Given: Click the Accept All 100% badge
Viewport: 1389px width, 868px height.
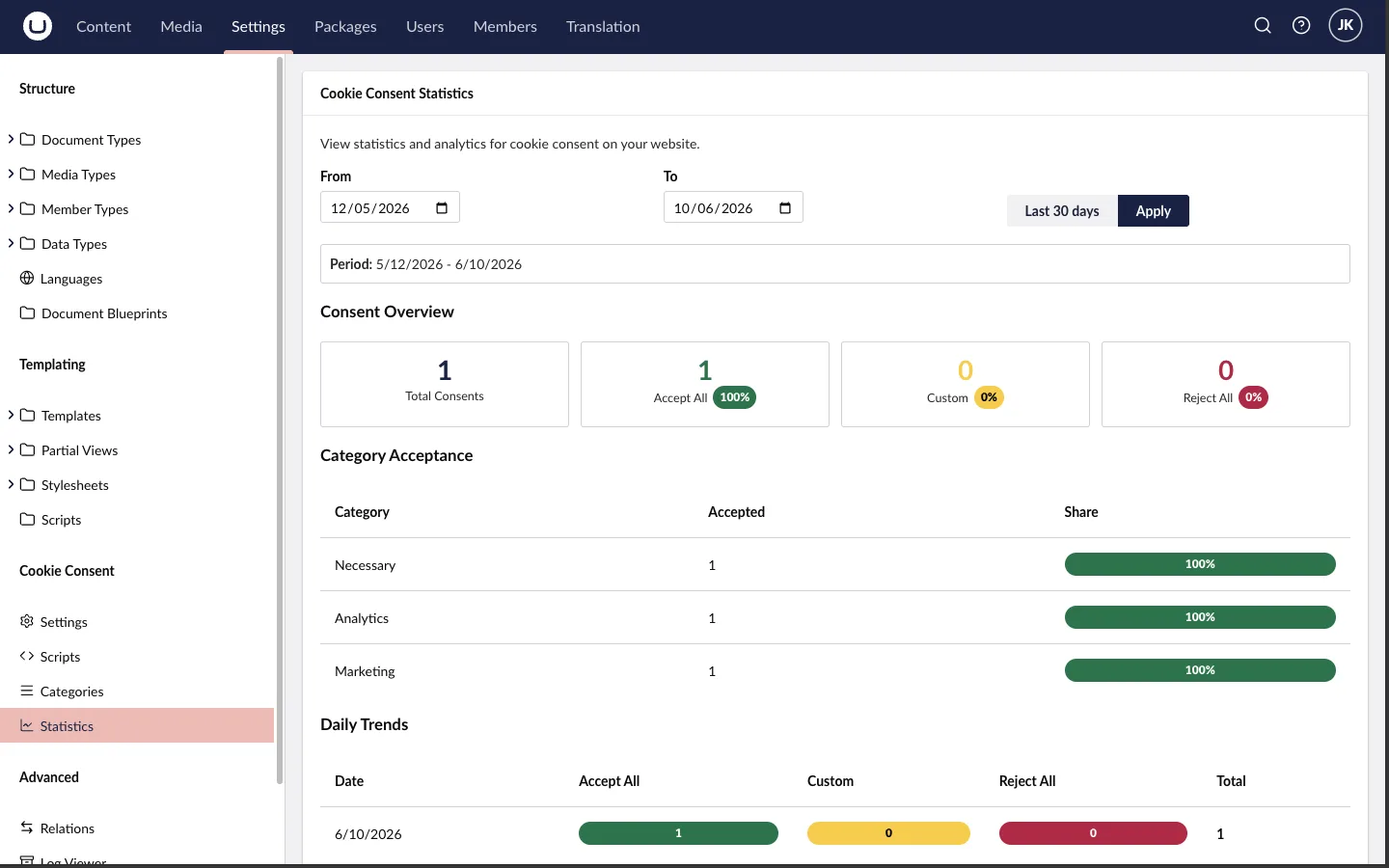Looking at the screenshot, I should (734, 397).
